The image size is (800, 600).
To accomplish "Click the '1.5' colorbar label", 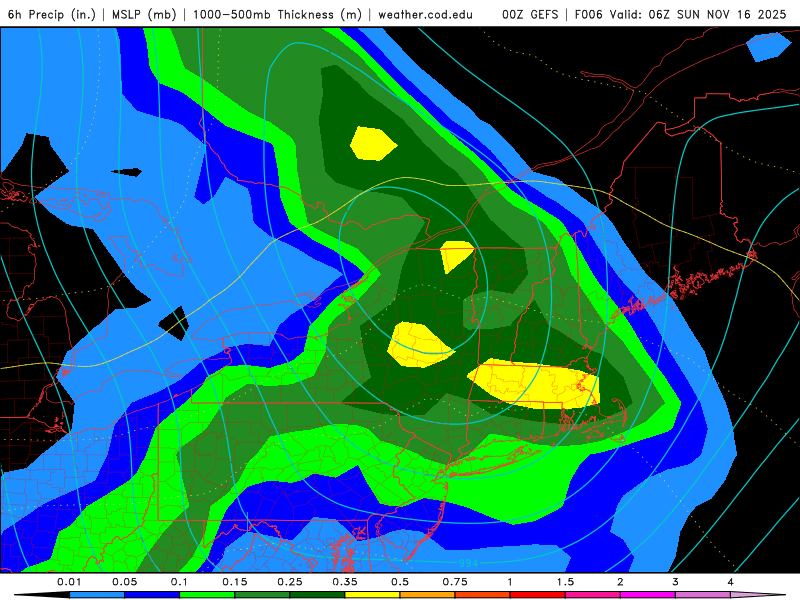I will click(x=565, y=582).
